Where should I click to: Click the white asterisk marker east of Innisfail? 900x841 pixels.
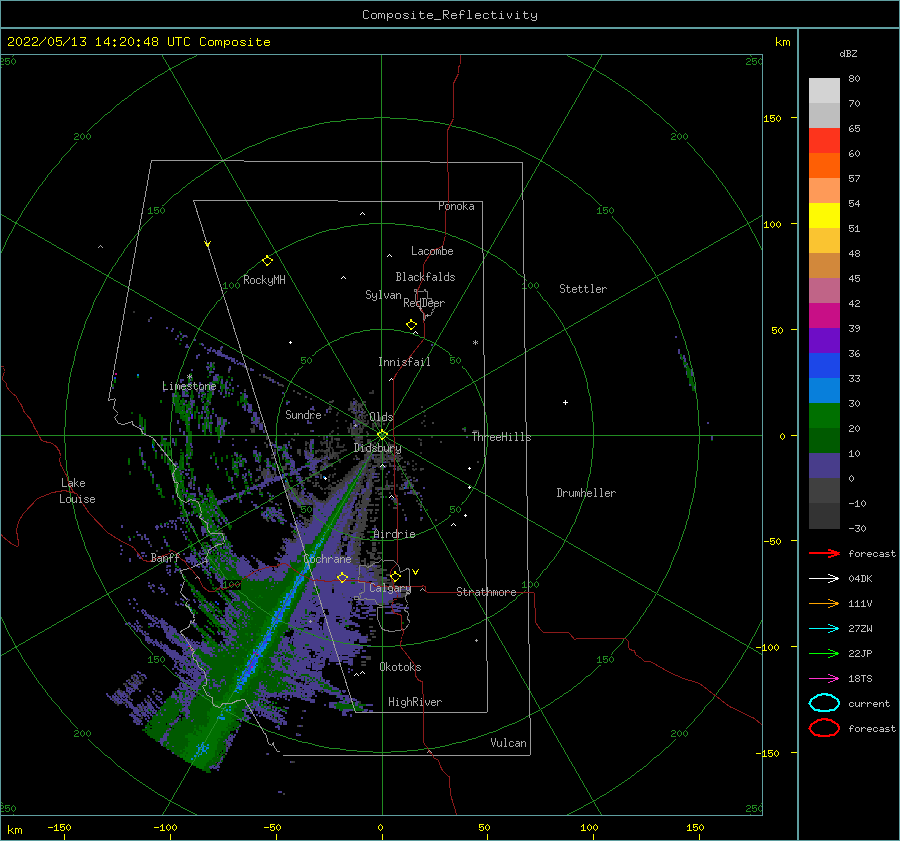click(475, 343)
